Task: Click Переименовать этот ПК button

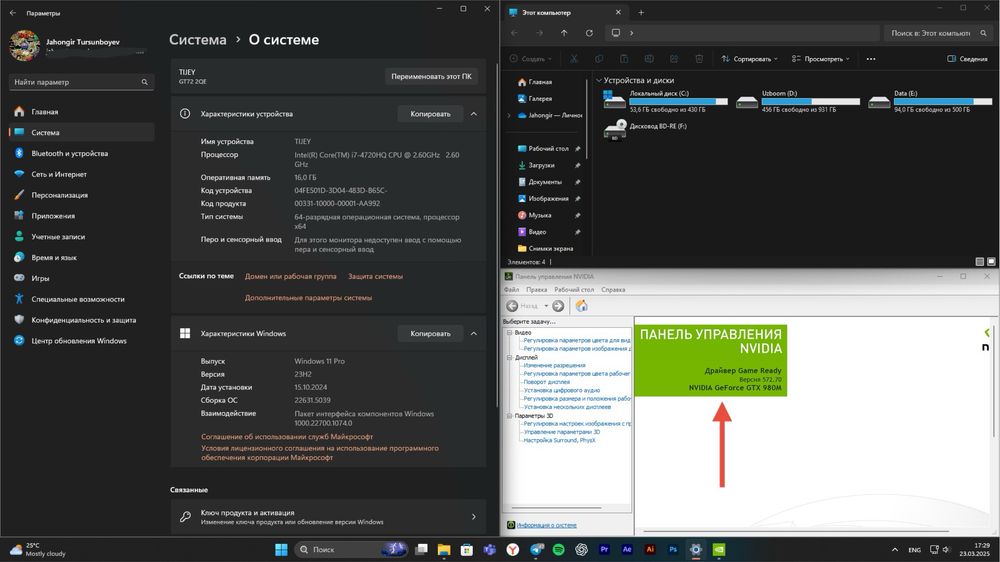Action: coord(431,76)
